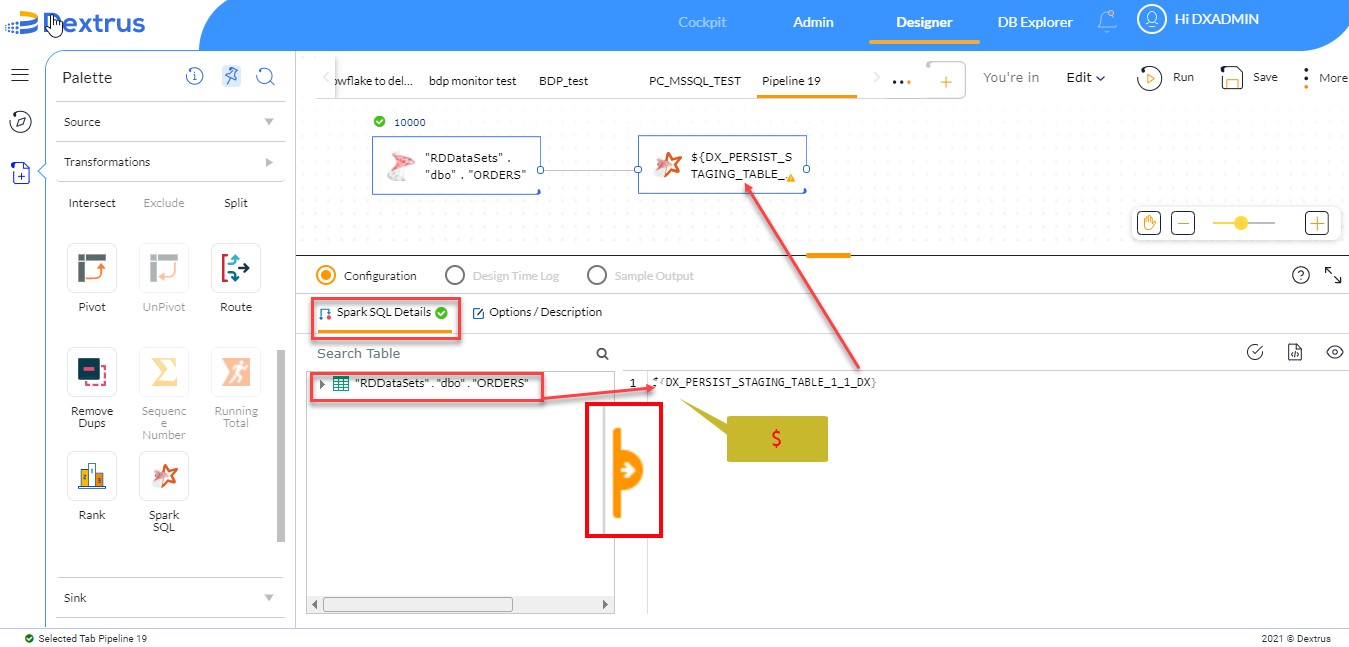Zoom in with the plus button
This screenshot has height=647, width=1349.
point(1317,223)
